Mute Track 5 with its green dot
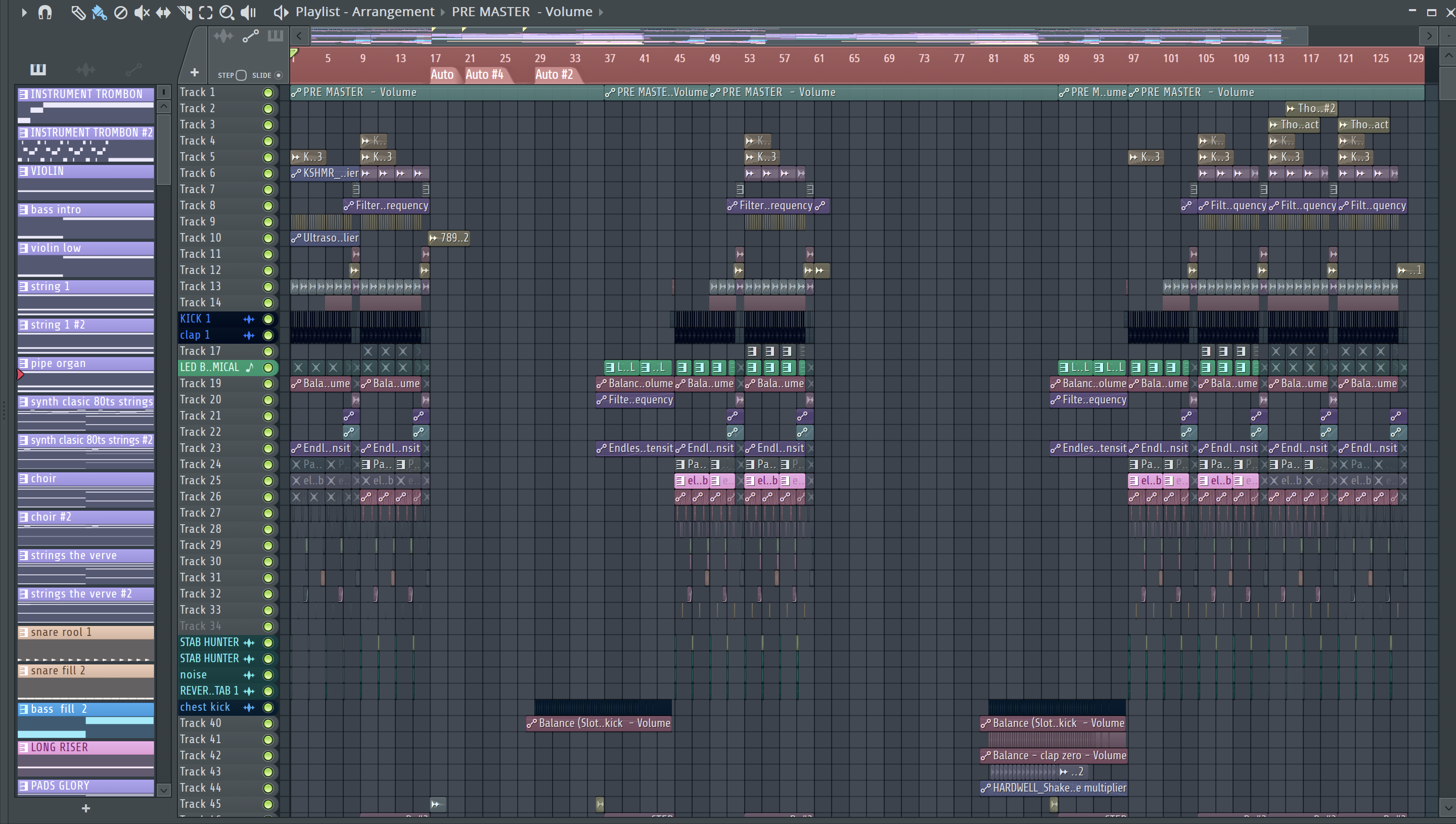 click(x=268, y=157)
